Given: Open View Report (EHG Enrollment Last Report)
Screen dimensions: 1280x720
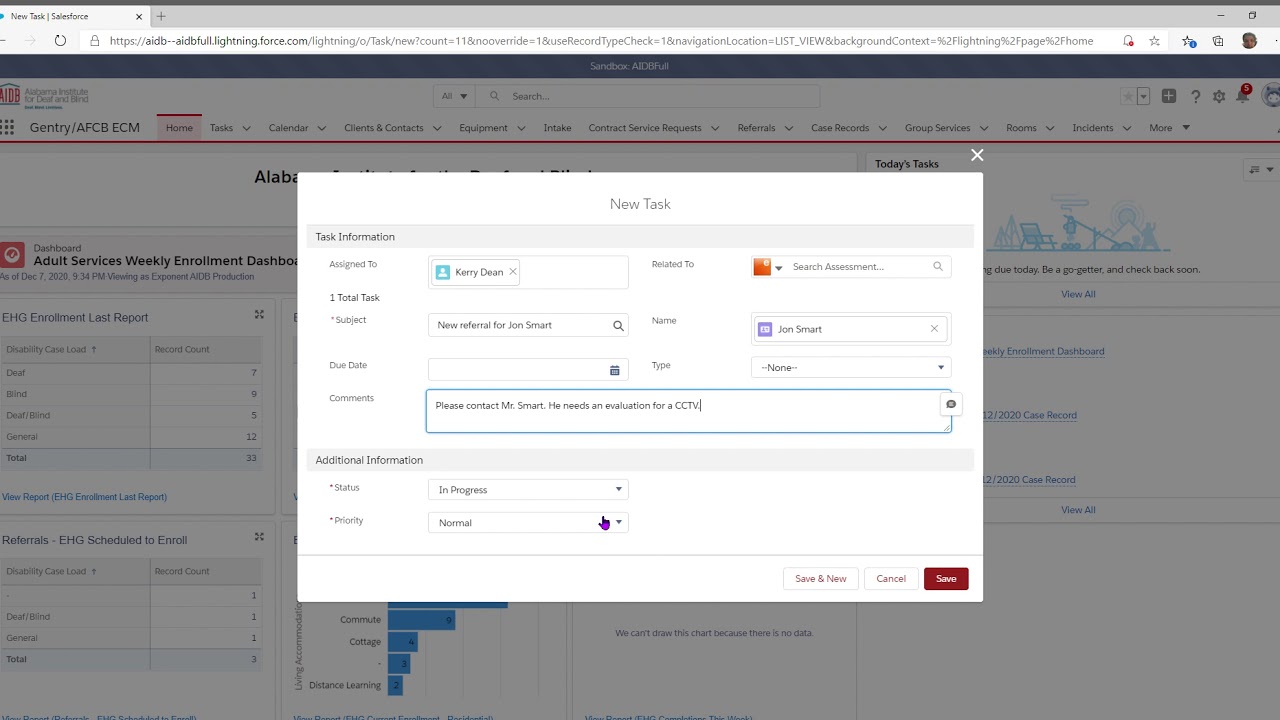Looking at the screenshot, I should (x=84, y=497).
